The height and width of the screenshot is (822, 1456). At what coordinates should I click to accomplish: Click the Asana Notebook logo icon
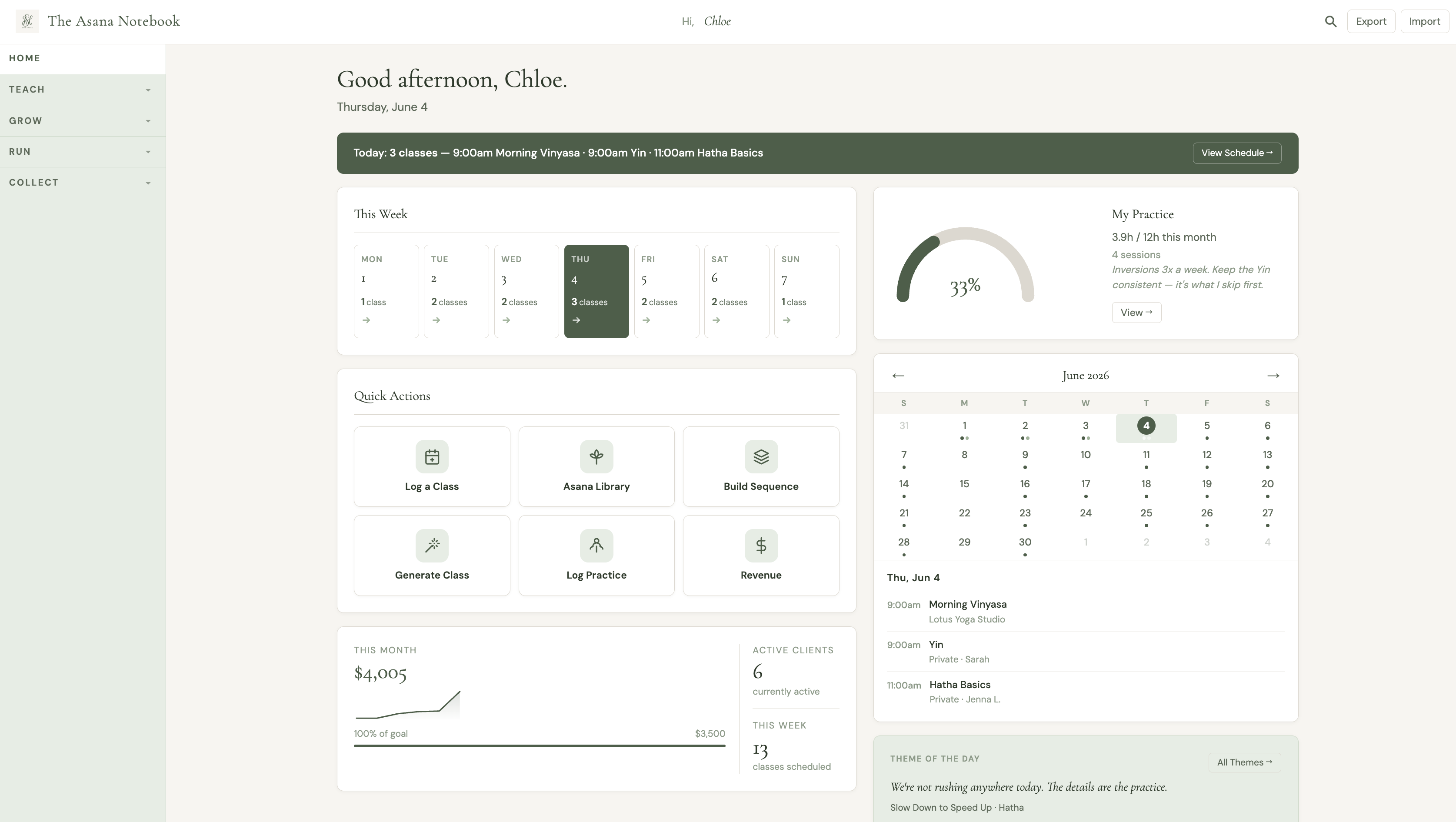click(x=27, y=21)
